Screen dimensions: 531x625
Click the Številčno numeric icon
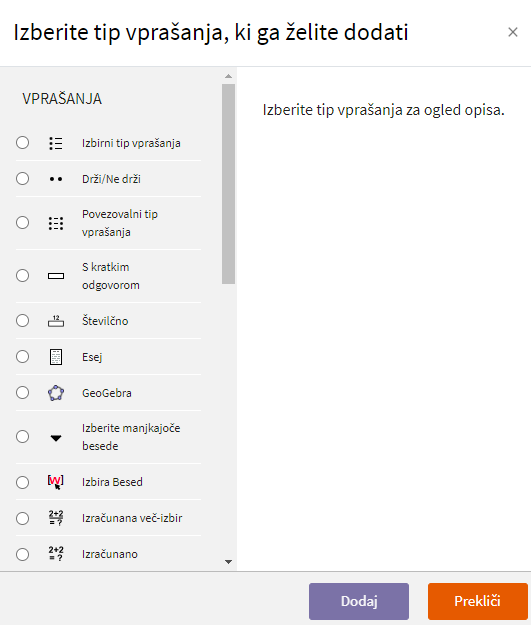(x=56, y=321)
